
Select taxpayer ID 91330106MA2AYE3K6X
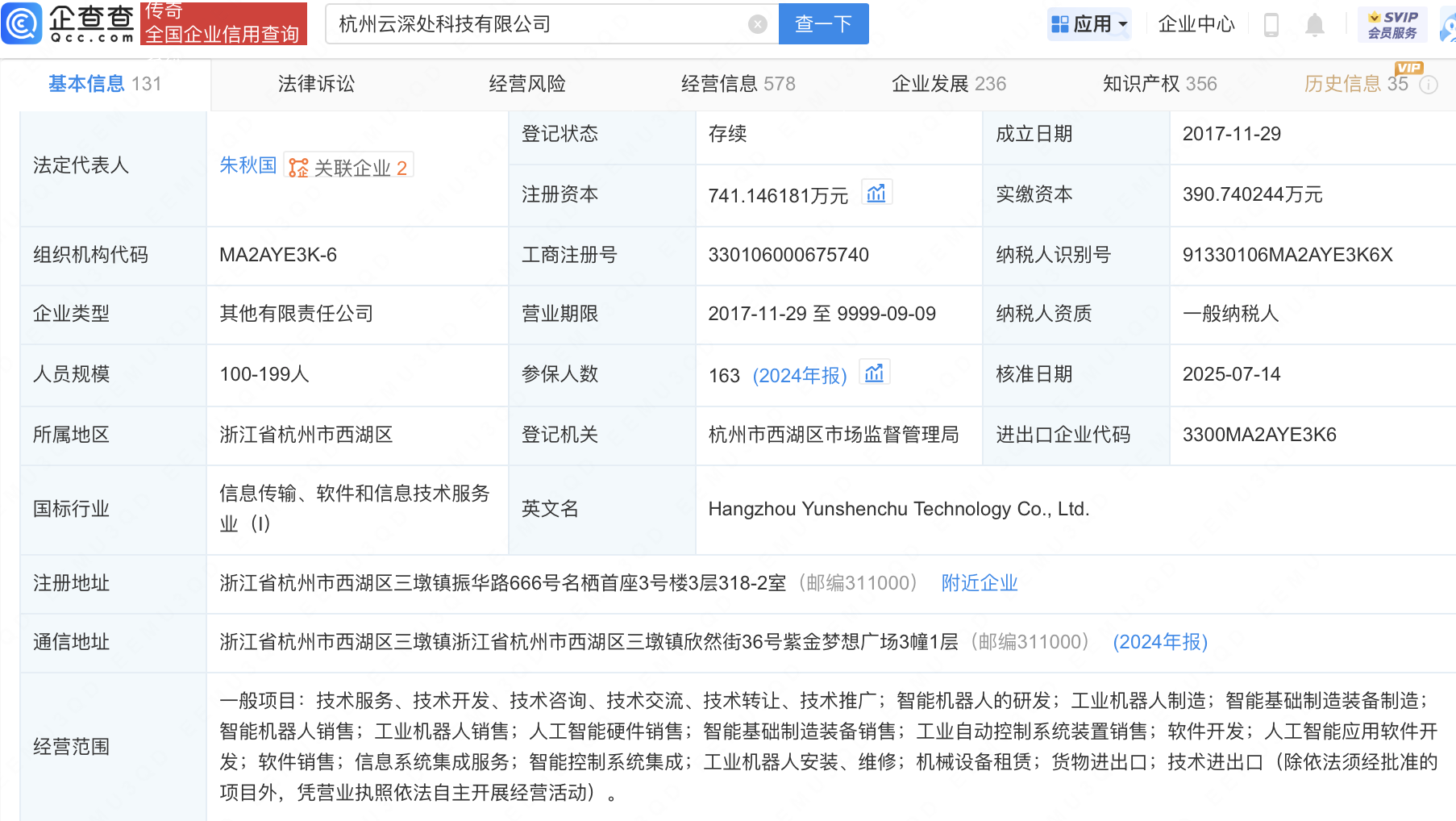pos(1288,255)
